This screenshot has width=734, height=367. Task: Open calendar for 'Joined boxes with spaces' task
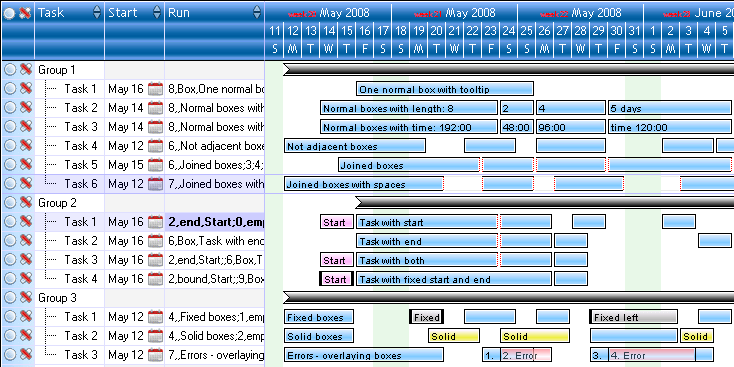tap(155, 184)
